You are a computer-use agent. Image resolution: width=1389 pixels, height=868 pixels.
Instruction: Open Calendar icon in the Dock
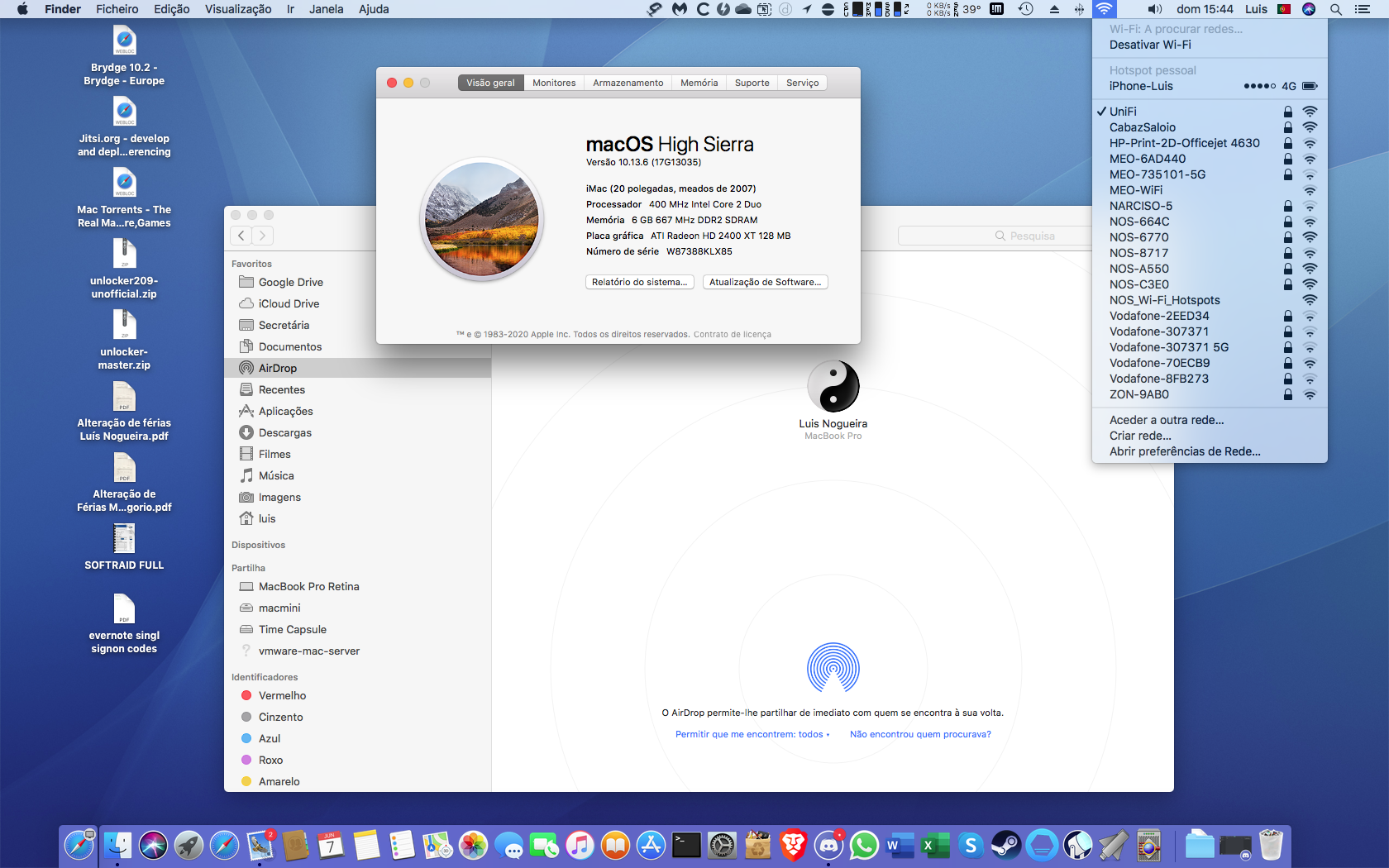tap(331, 845)
